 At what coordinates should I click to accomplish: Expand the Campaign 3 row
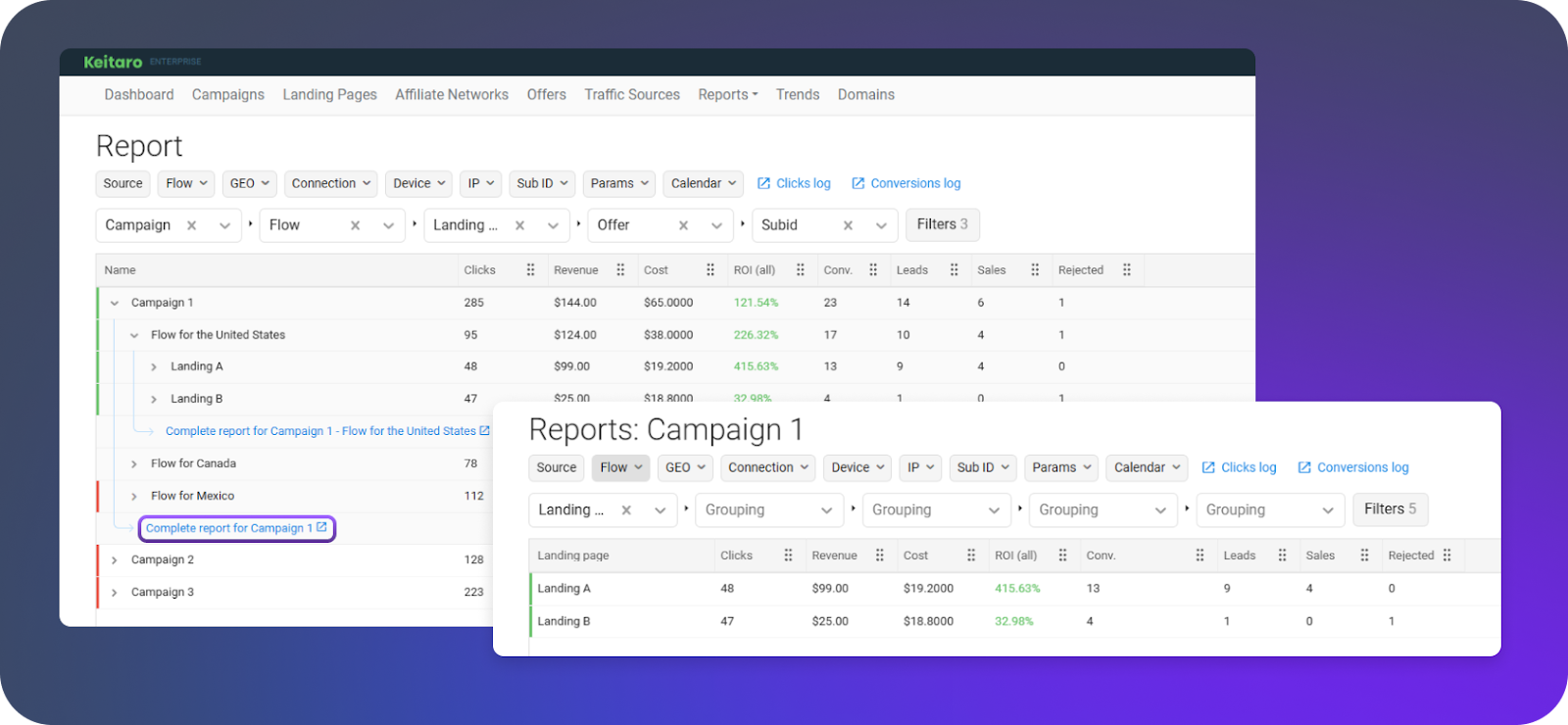pyautogui.click(x=115, y=593)
